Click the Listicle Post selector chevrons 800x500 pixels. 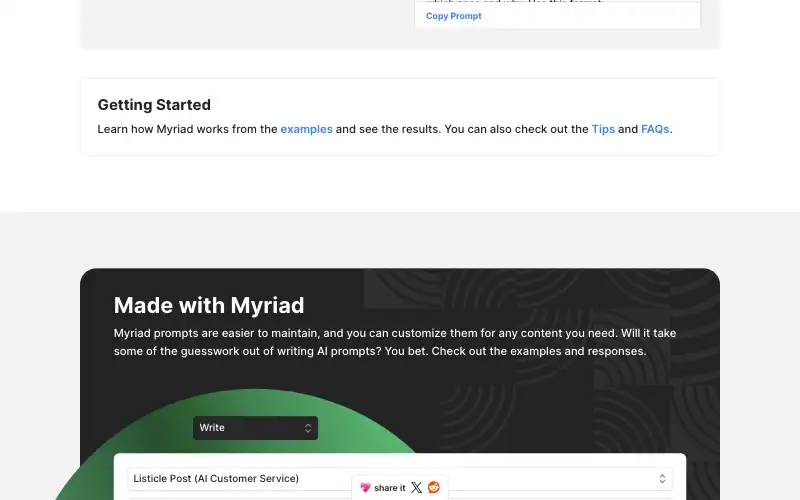pos(662,479)
